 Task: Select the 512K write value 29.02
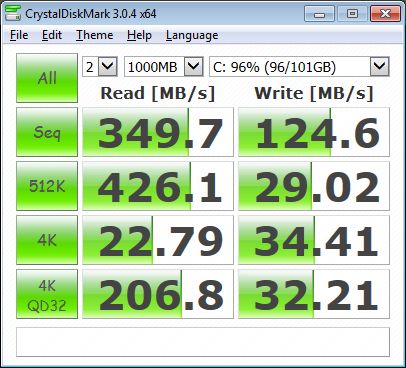(314, 186)
